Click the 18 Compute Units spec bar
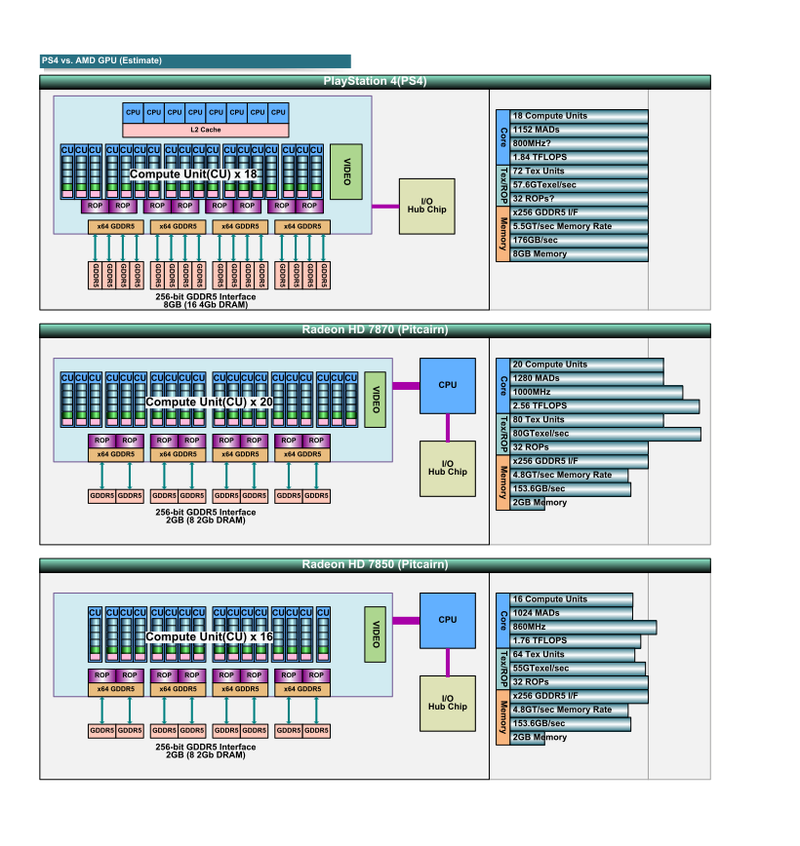800x846 pixels. click(x=578, y=116)
